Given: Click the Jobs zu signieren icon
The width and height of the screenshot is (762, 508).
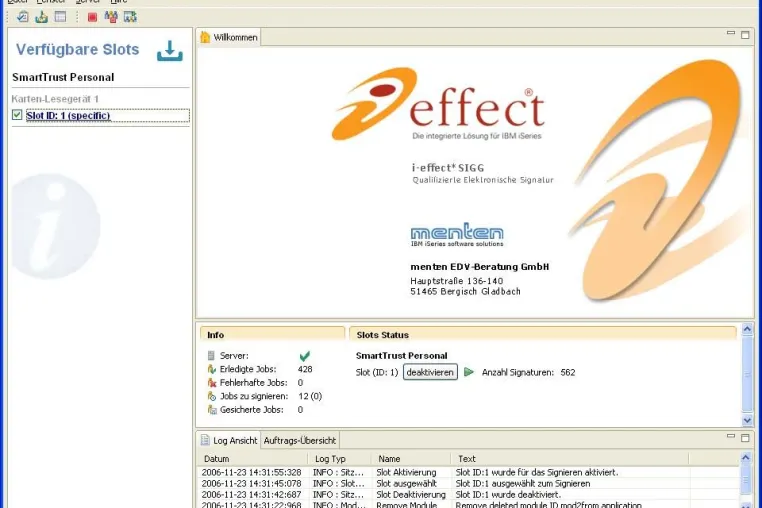Looking at the screenshot, I should tap(211, 396).
